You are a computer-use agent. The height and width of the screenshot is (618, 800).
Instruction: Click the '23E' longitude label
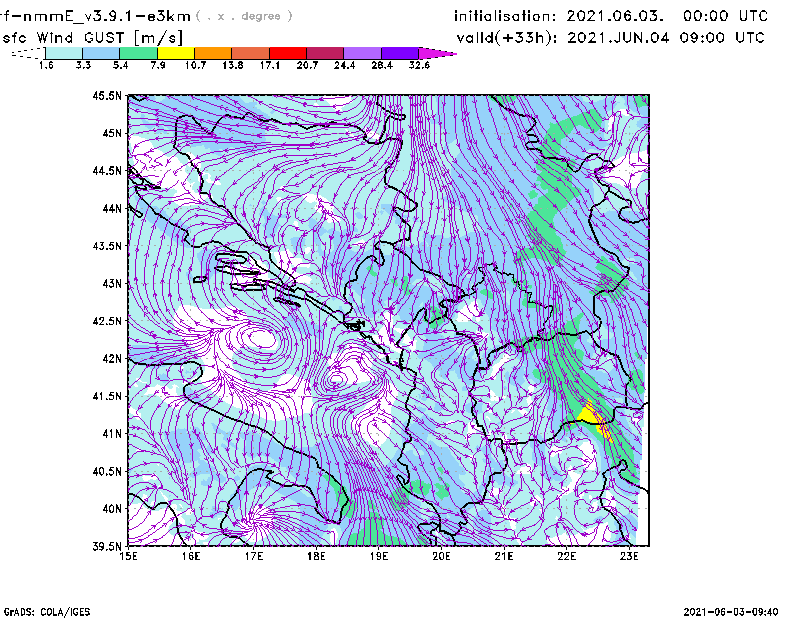click(629, 556)
